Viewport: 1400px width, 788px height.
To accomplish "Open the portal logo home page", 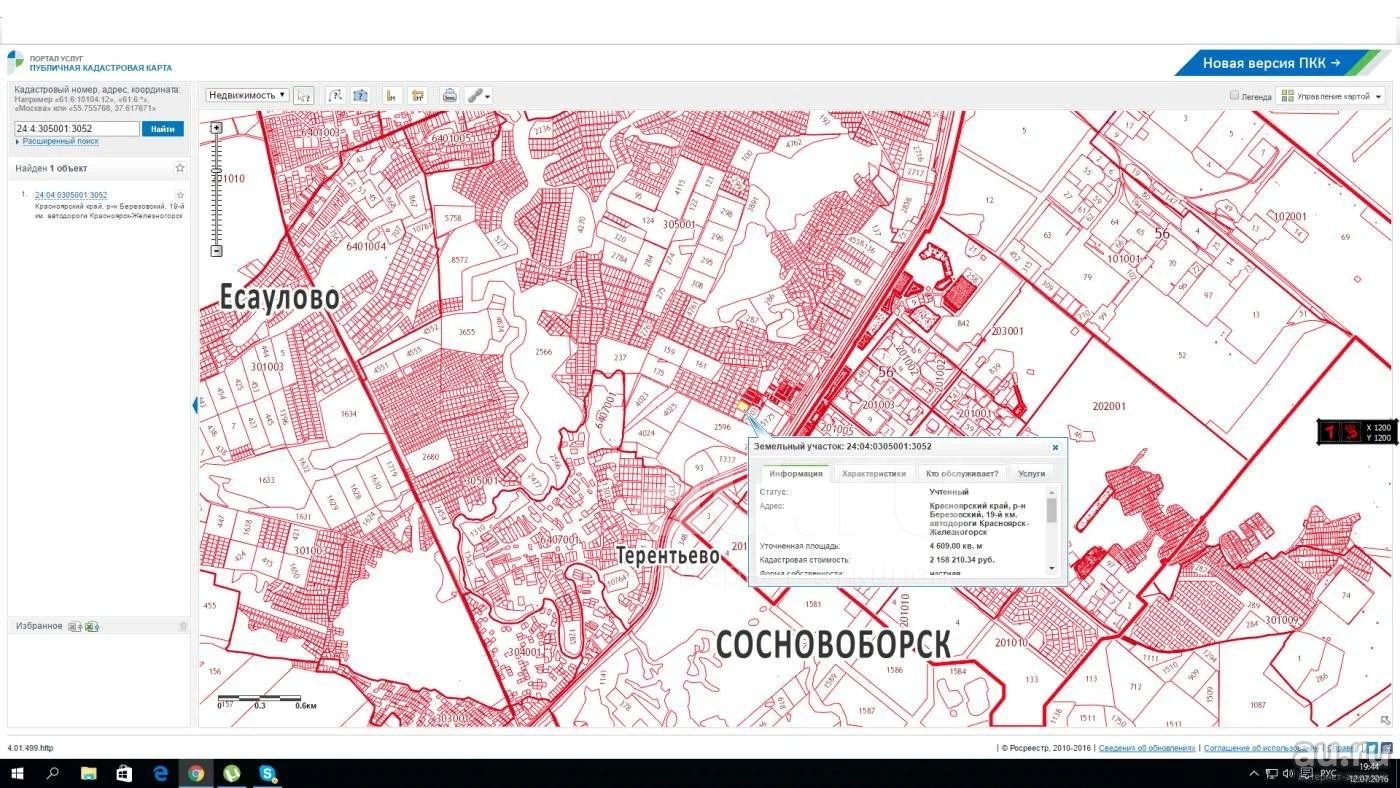I will tap(14, 63).
